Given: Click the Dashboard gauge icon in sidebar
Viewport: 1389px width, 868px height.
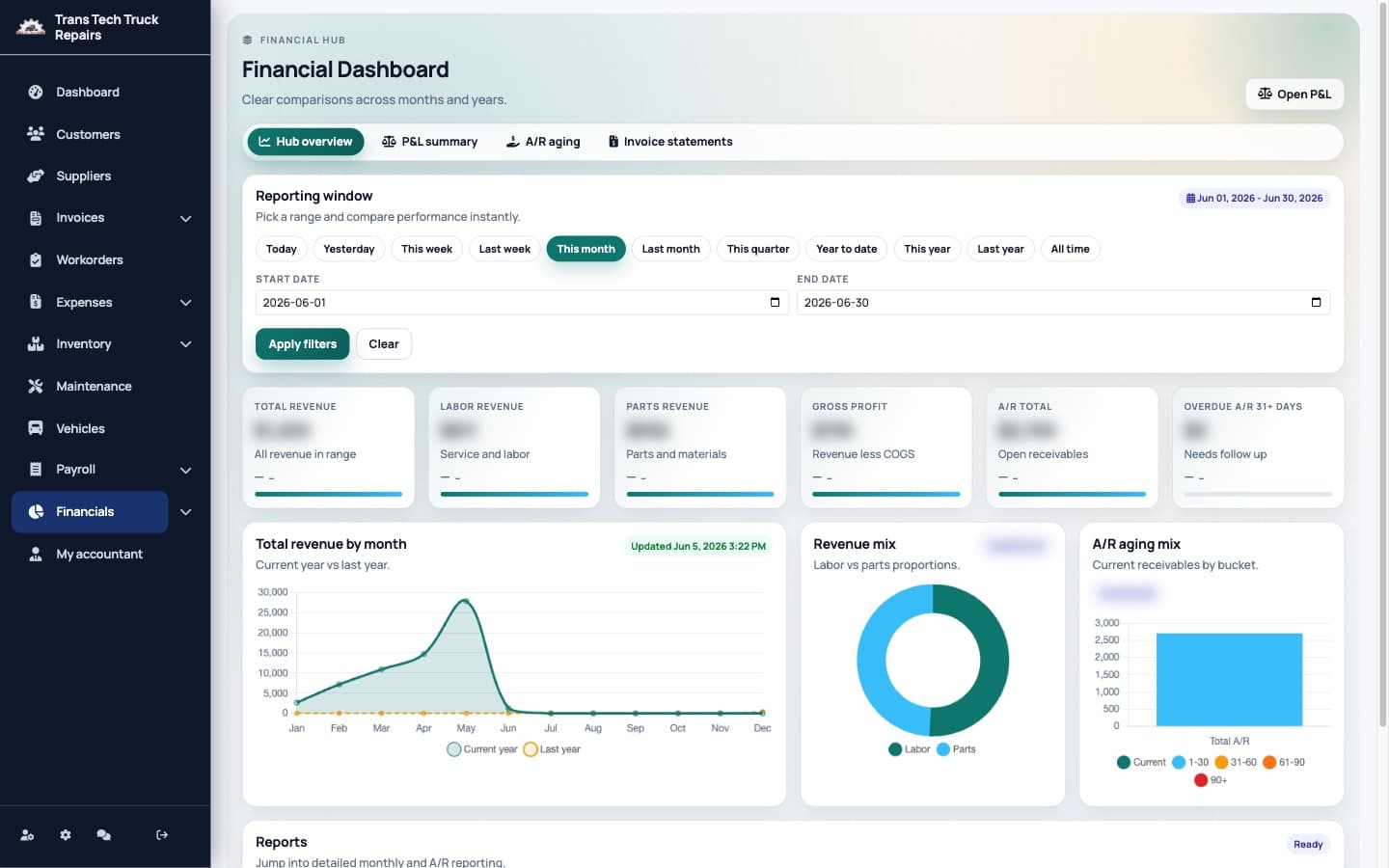Looking at the screenshot, I should click(x=36, y=93).
